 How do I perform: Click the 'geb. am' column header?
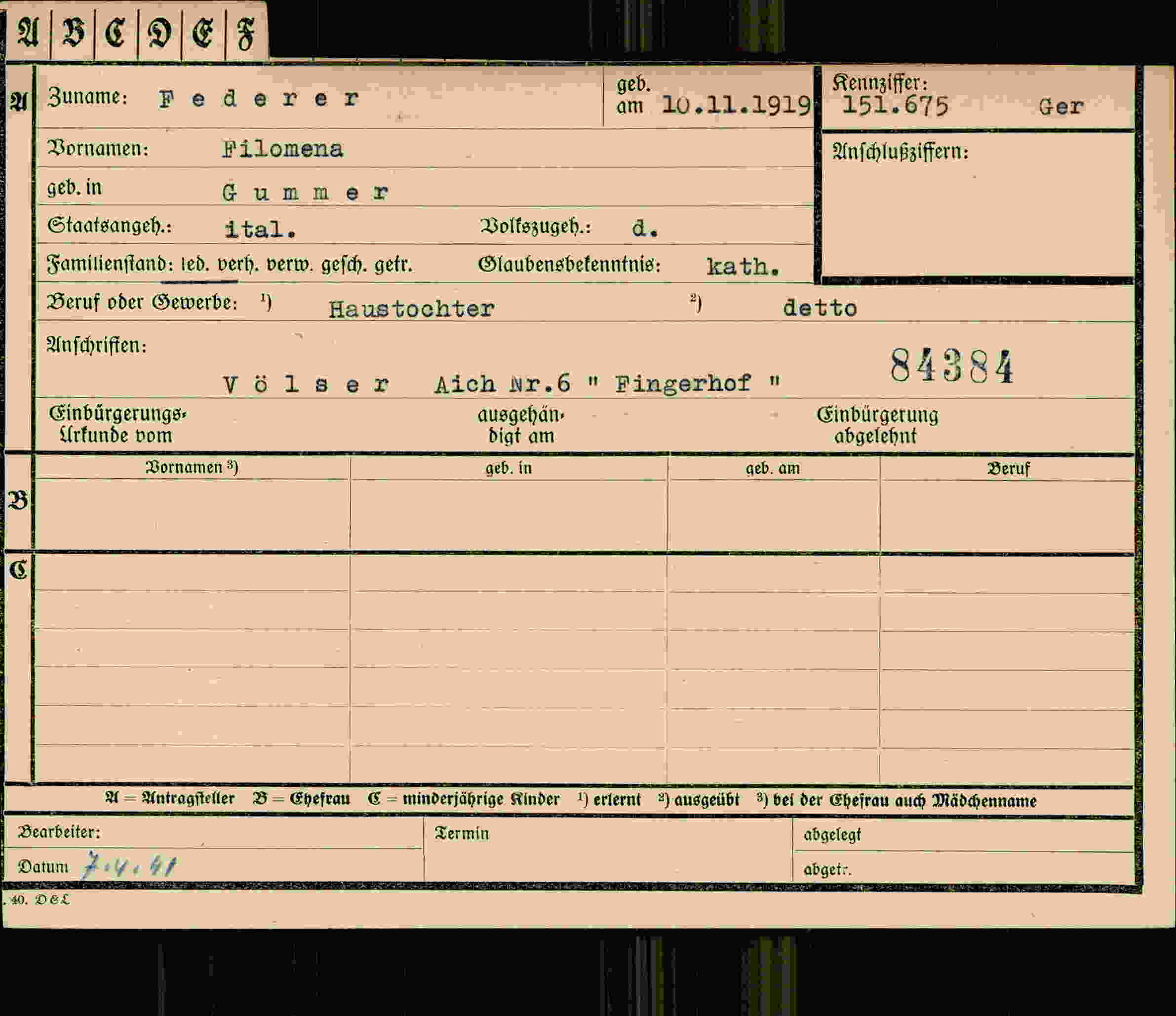[773, 469]
